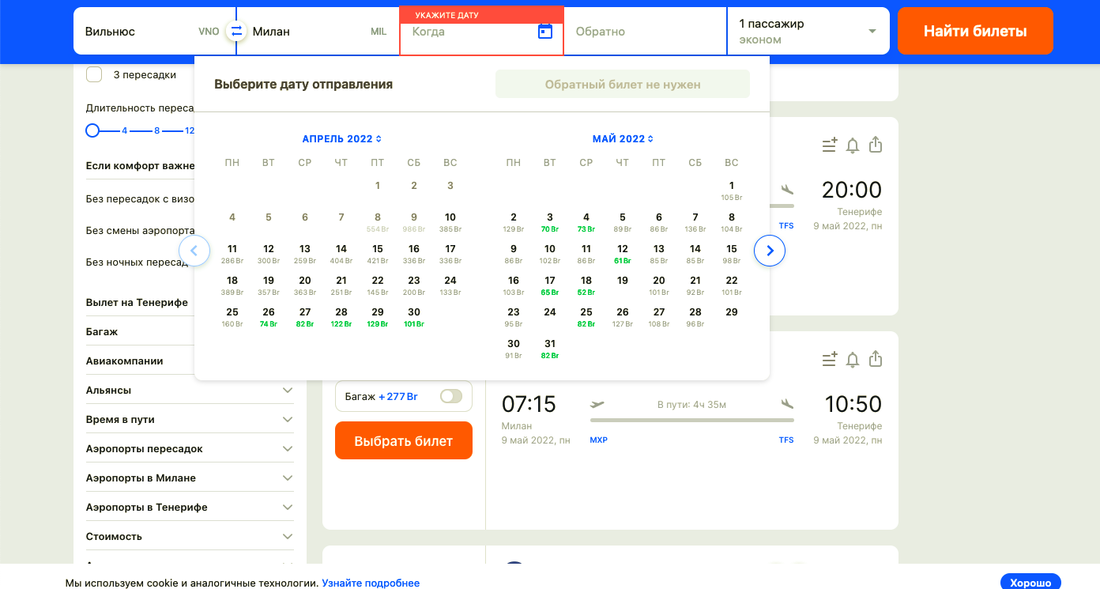Click calendar icon in Когда field
This screenshot has width=1100, height=589.
[x=545, y=31]
